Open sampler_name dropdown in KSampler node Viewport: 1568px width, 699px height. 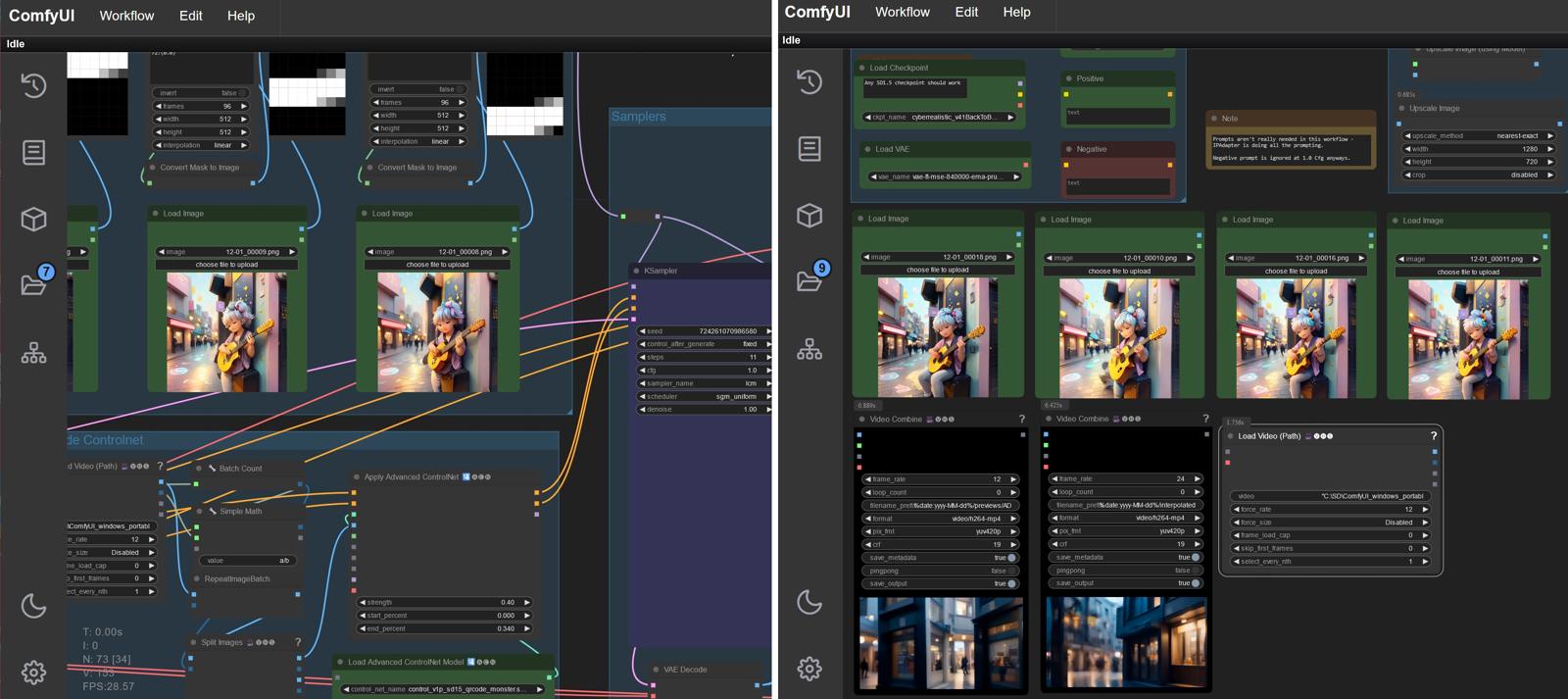(705, 383)
